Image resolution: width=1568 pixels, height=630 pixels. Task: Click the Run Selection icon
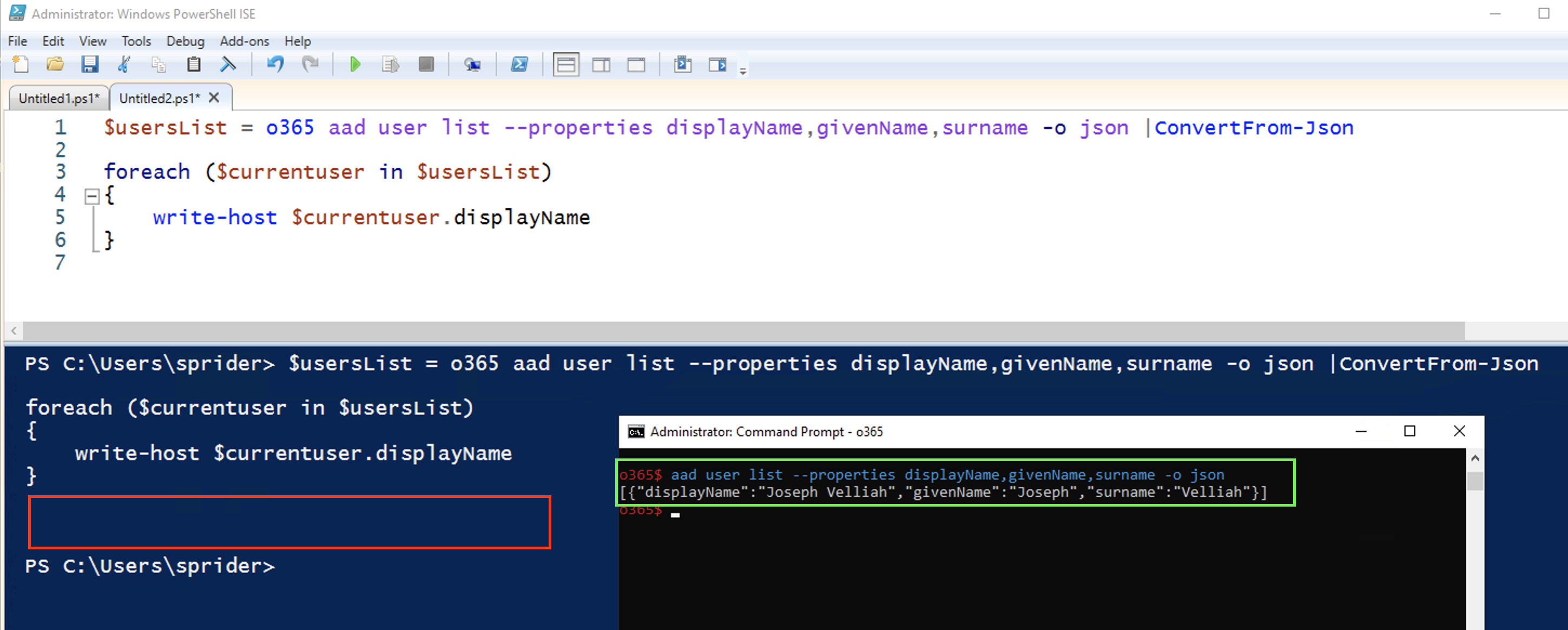coord(390,64)
